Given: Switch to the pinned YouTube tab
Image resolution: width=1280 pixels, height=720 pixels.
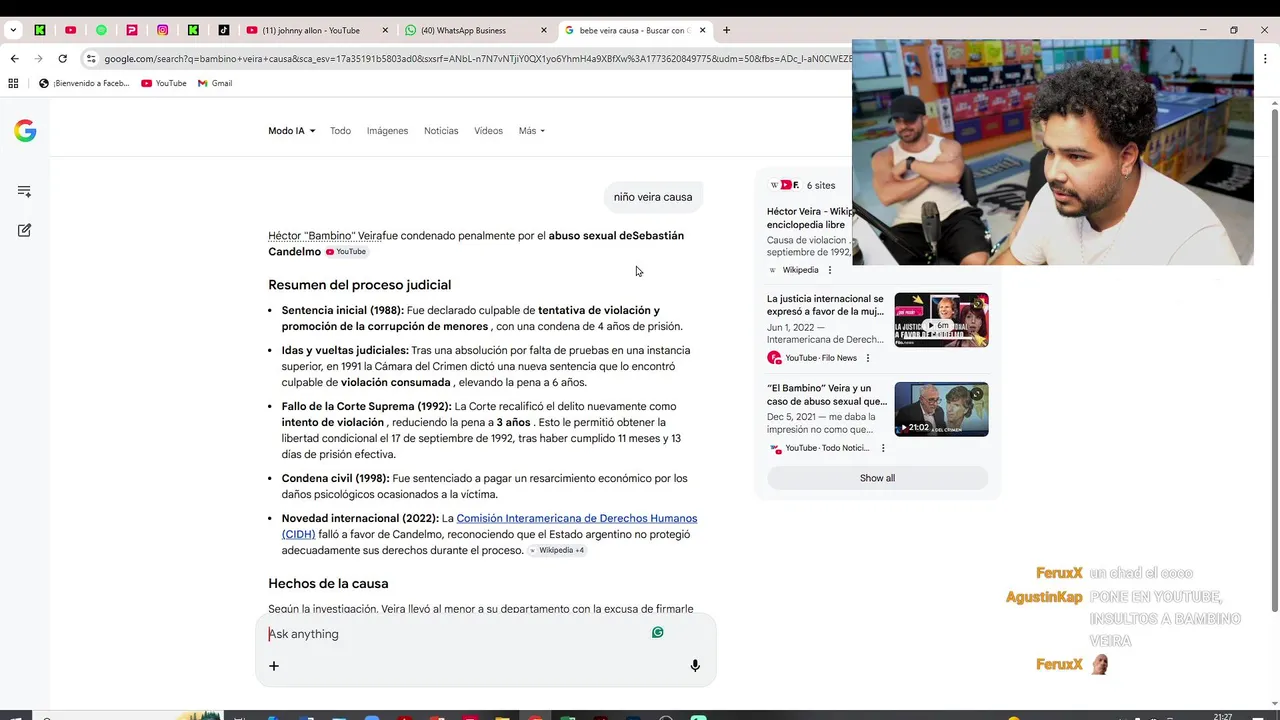Looking at the screenshot, I should pyautogui.click(x=70, y=30).
